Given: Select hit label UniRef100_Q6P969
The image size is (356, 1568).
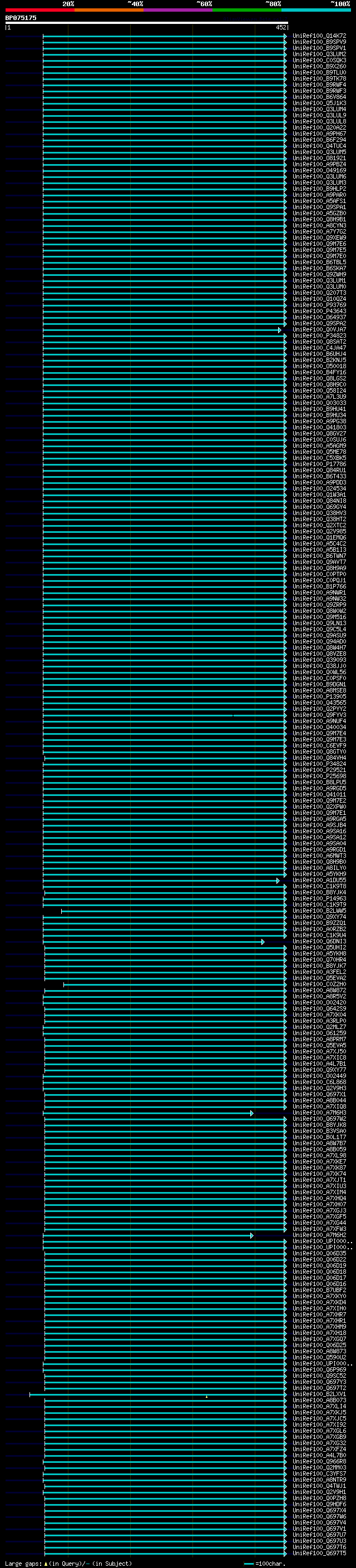Looking at the screenshot, I should click(x=319, y=1370).
